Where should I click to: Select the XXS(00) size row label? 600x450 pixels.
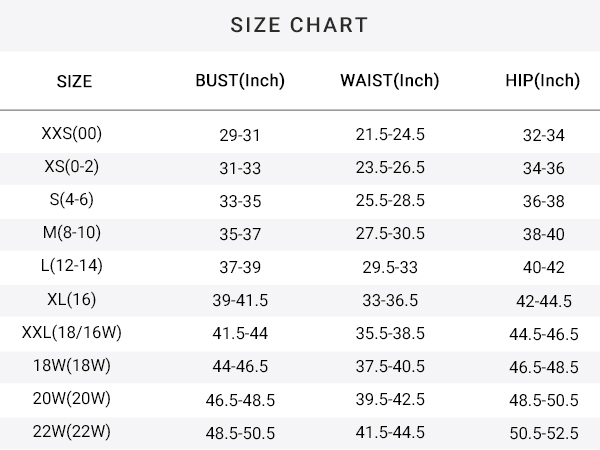click(x=72, y=134)
